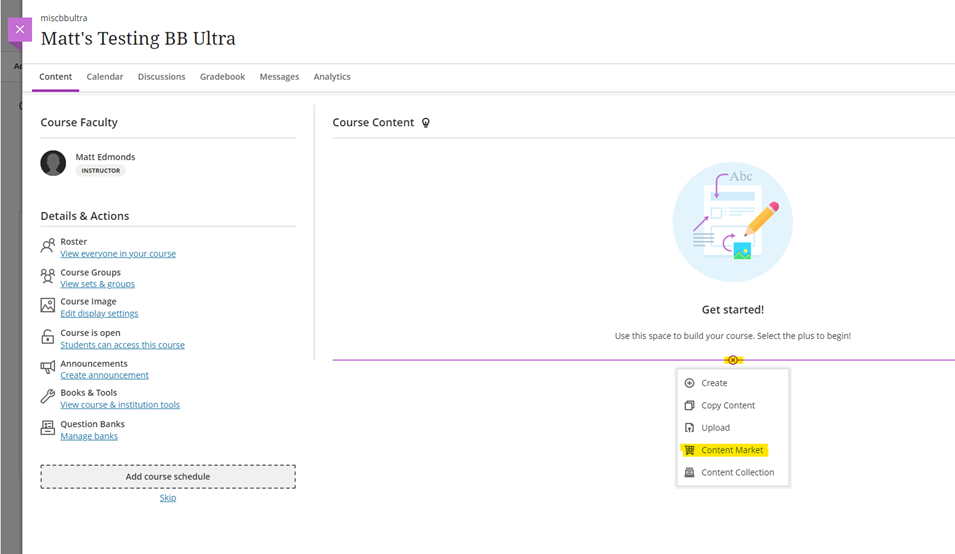The image size is (955, 554).
Task: Click the highlighted plus button on the purple divider line
Action: pos(733,360)
